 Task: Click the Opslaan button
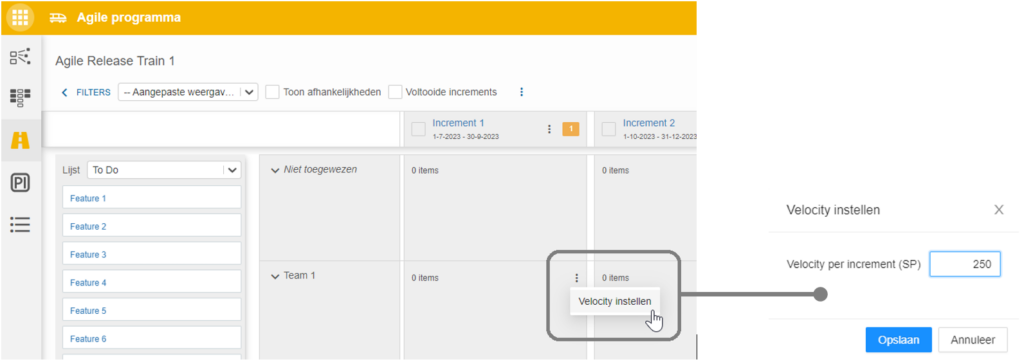899,340
